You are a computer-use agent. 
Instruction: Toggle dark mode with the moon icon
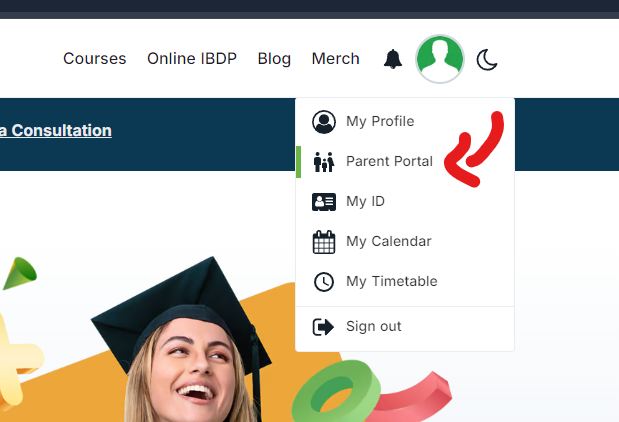pos(487,60)
